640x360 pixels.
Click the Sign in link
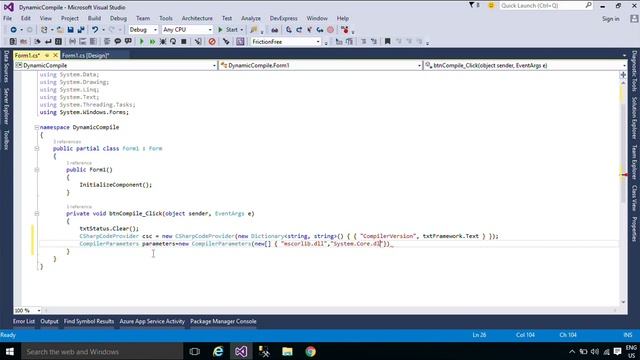[x=611, y=19]
